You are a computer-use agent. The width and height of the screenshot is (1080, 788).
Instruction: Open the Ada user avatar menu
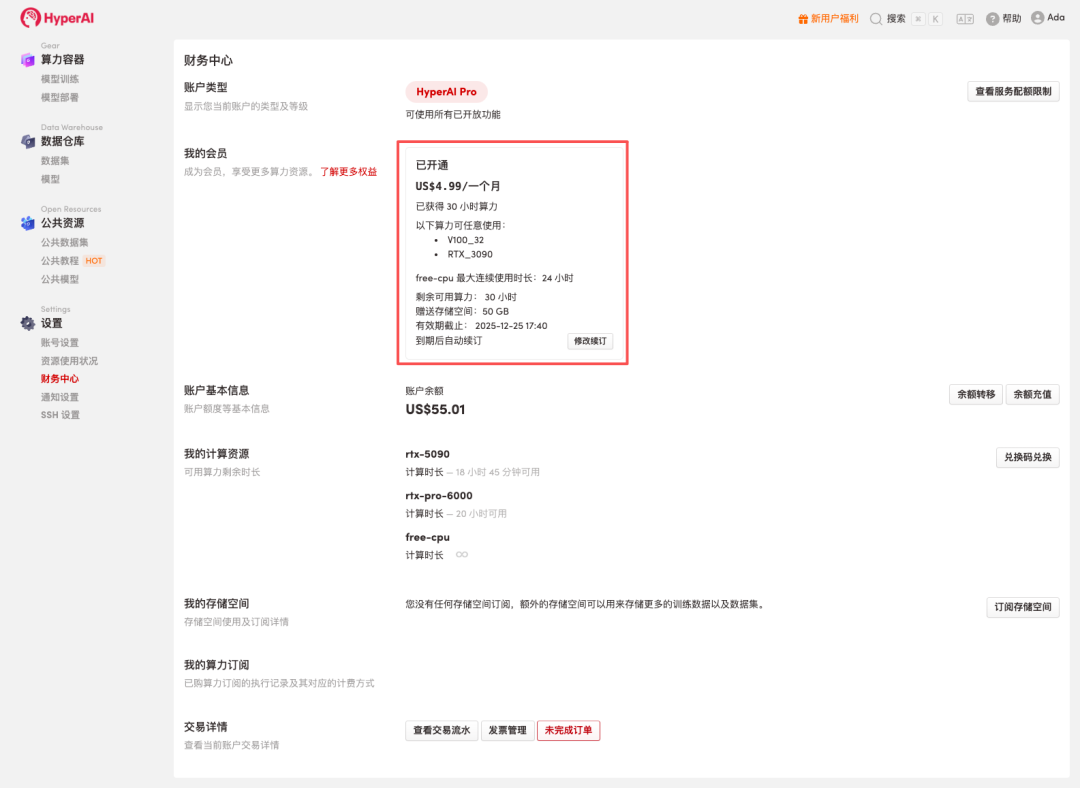(1038, 18)
